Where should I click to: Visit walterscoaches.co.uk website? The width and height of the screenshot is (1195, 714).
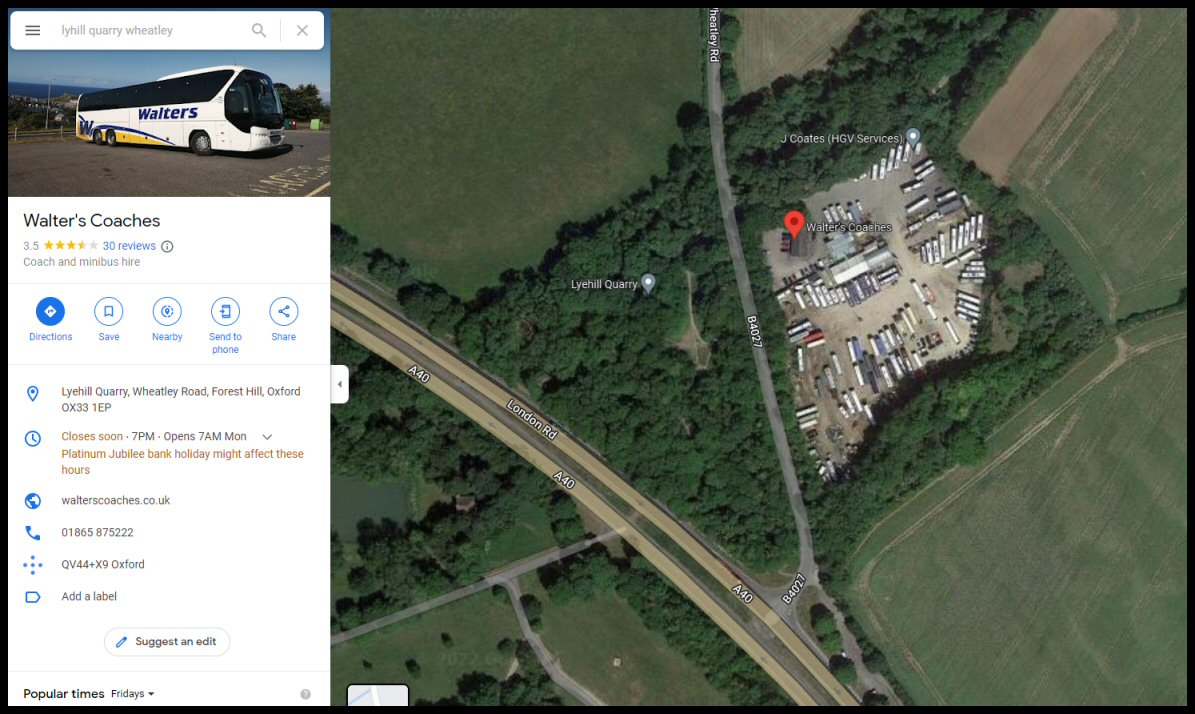(116, 501)
